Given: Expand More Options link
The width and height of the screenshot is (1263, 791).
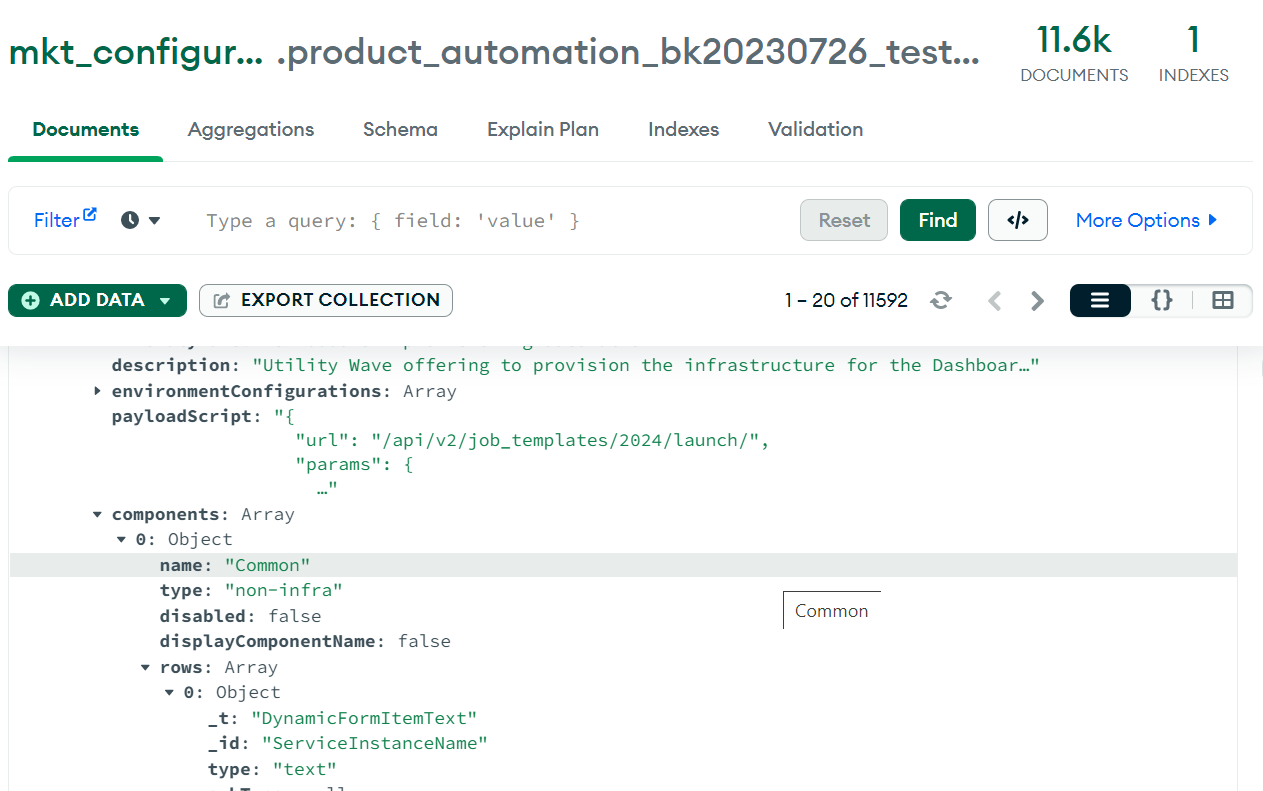Looking at the screenshot, I should click(1146, 220).
